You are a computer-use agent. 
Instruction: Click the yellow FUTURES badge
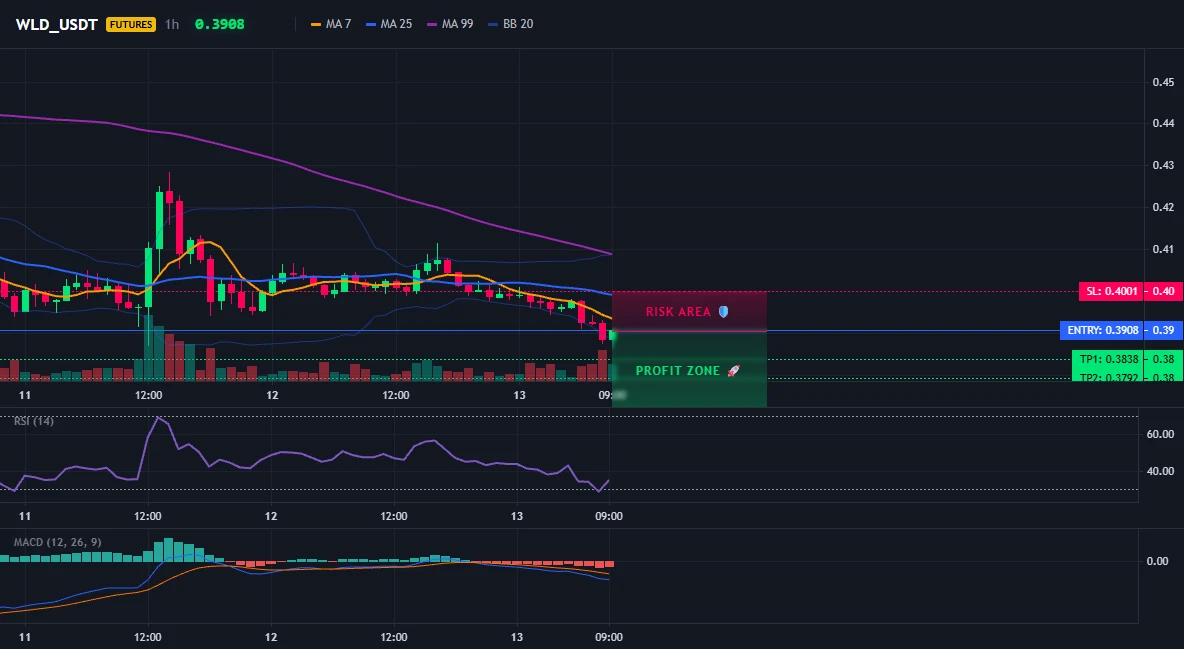(131, 24)
